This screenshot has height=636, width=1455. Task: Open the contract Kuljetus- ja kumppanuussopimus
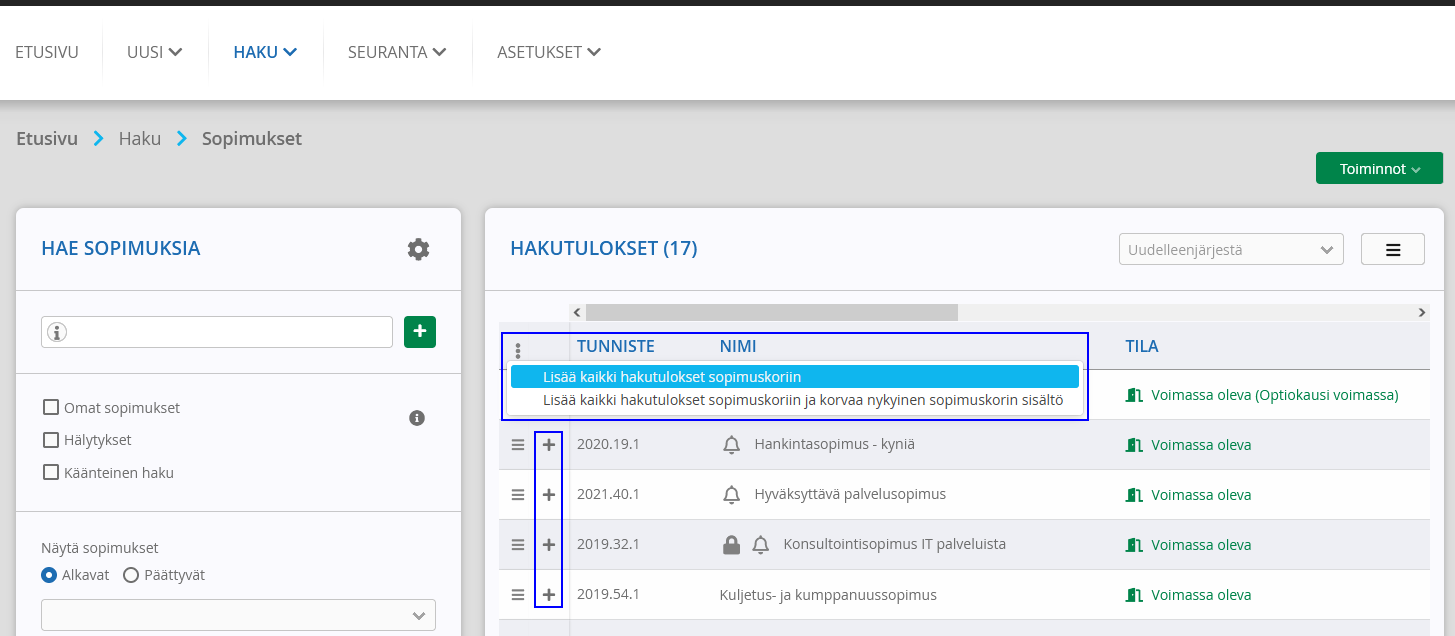(x=828, y=595)
